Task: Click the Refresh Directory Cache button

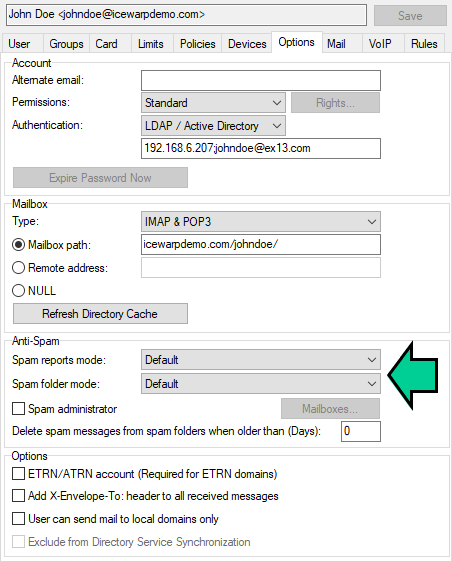Action: pyautogui.click(x=100, y=314)
